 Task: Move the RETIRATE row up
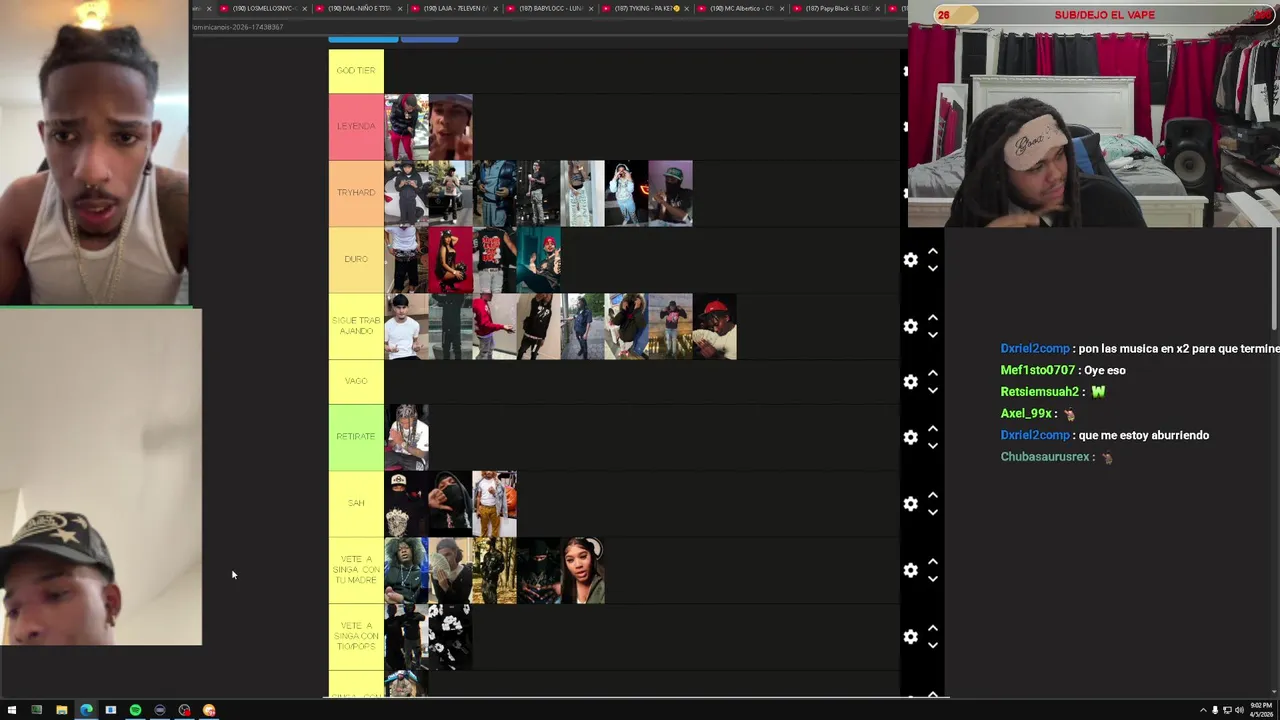tap(933, 429)
